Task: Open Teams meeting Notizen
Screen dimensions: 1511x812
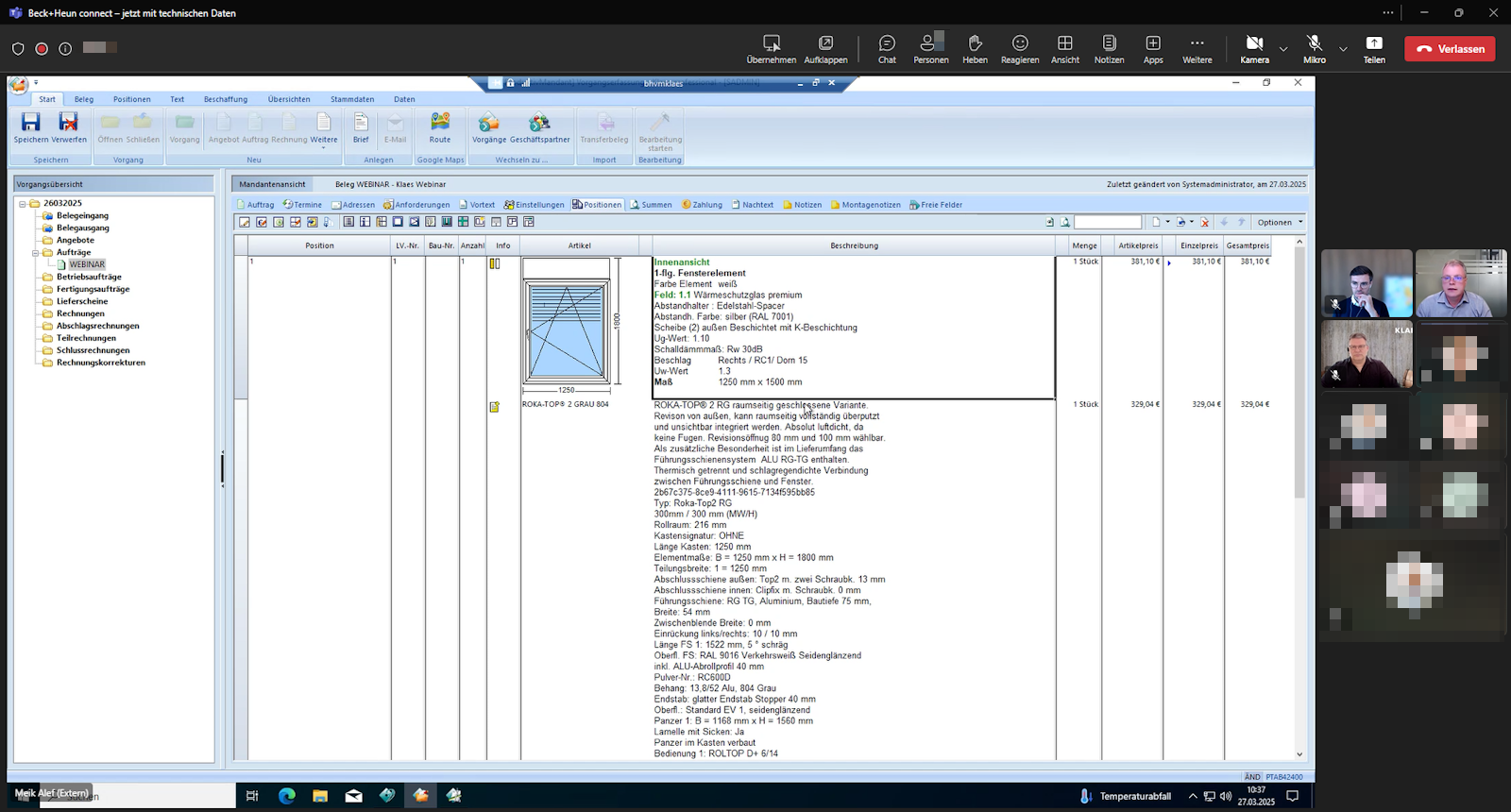Action: pyautogui.click(x=1110, y=48)
